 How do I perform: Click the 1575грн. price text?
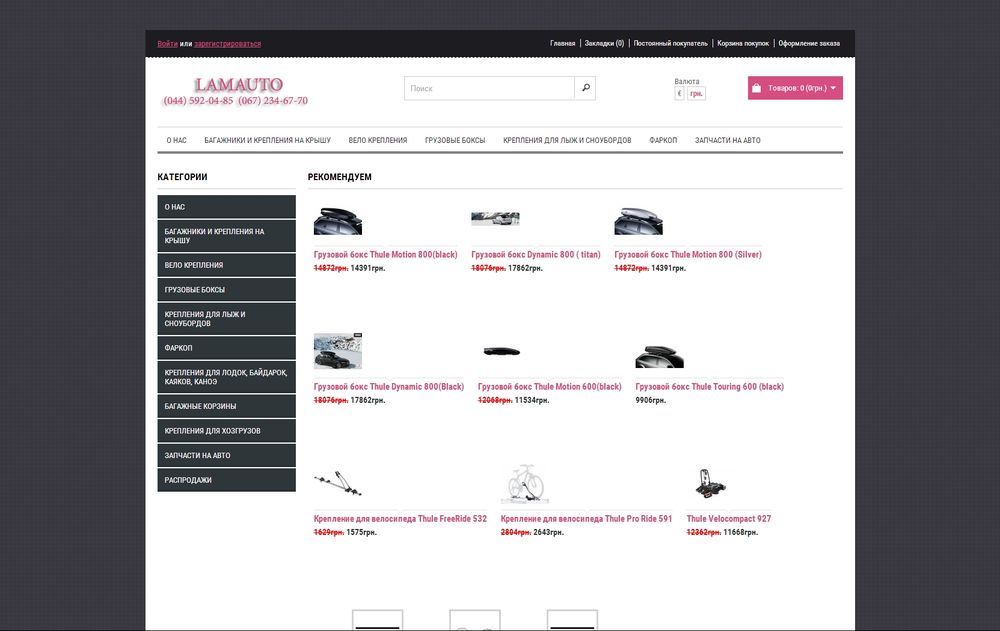click(362, 532)
